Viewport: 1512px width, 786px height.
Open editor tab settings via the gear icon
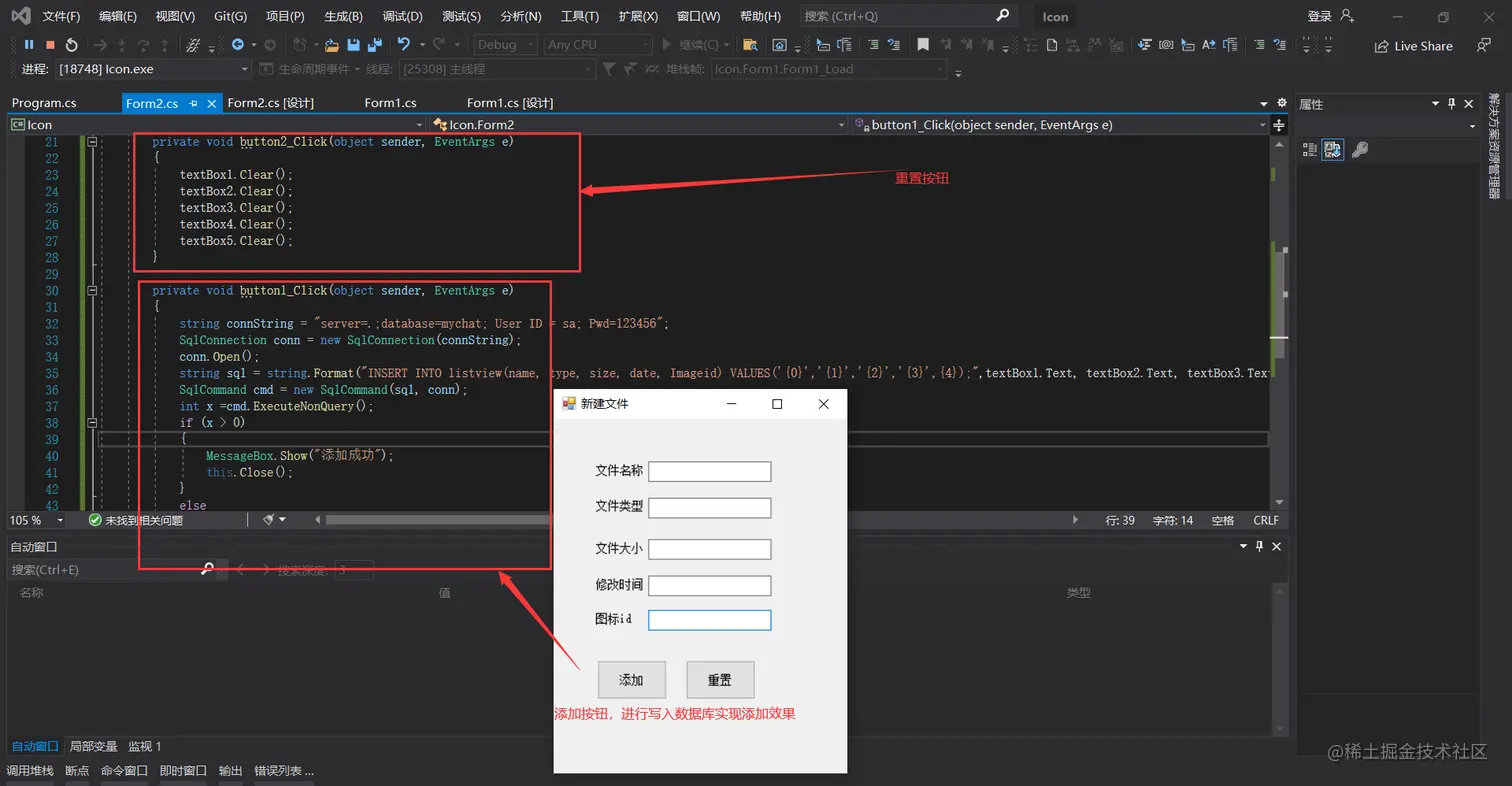(x=1282, y=103)
